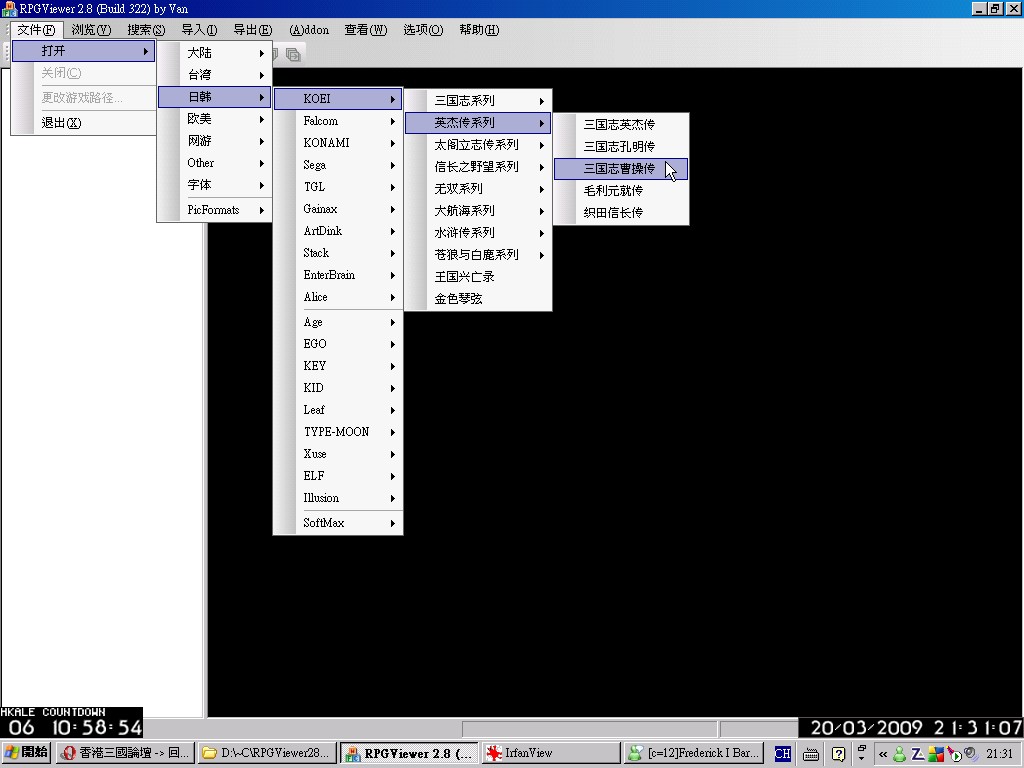
Task: Expand the 信长之野望系列 submenu
Action: pyautogui.click(x=478, y=167)
